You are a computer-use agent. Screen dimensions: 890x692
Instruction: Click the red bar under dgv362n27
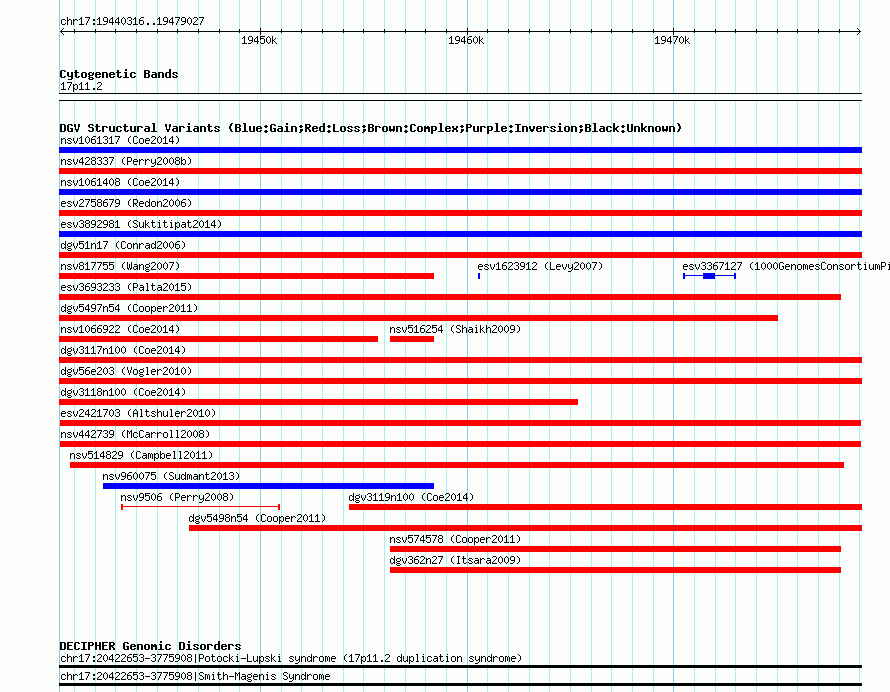[615, 570]
